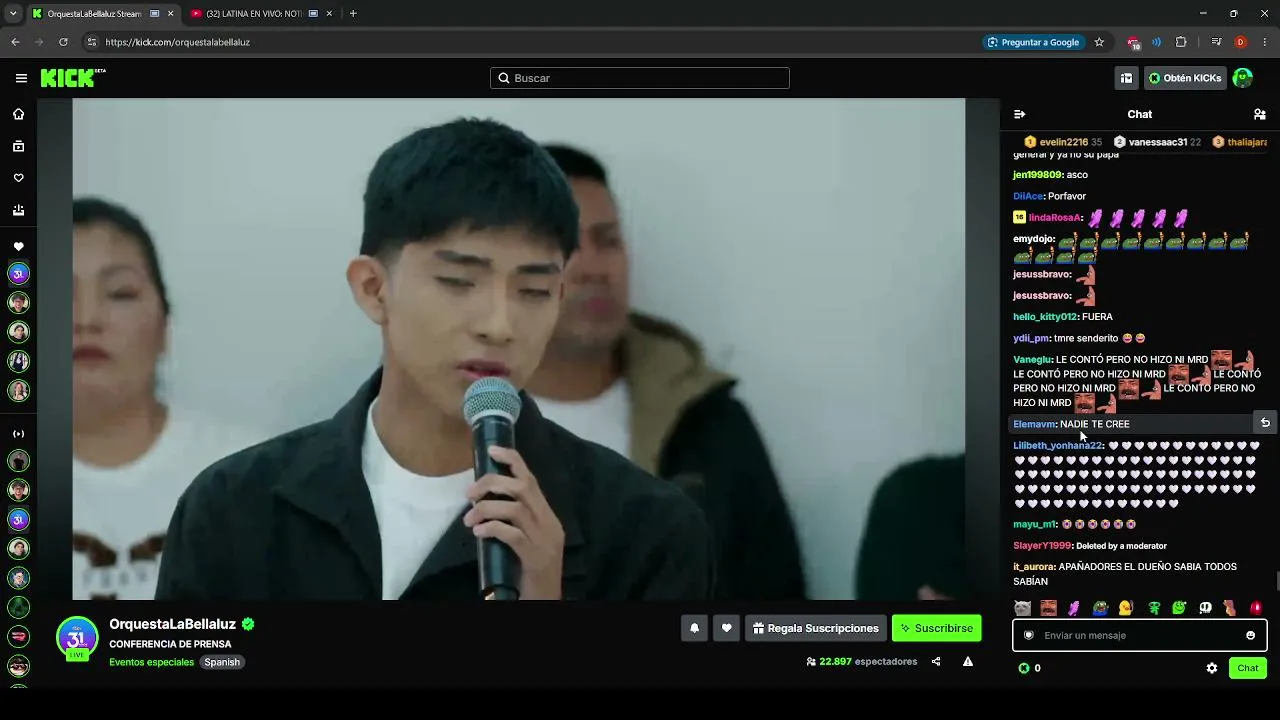Image resolution: width=1280 pixels, height=720 pixels.
Task: Open the tab search dropdown arrow
Action: coord(13,14)
